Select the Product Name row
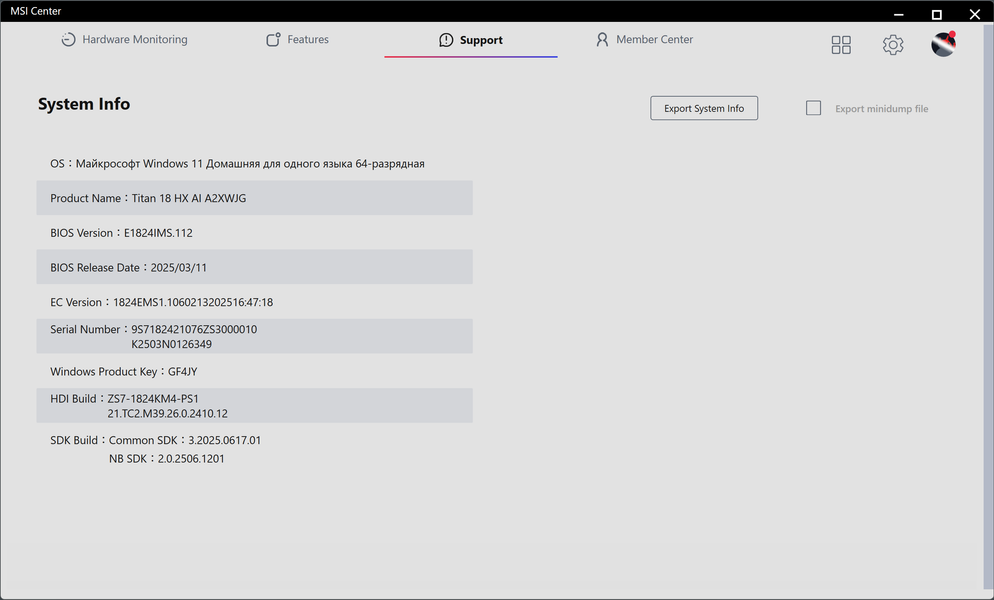This screenshot has height=600, width=994. 254,198
